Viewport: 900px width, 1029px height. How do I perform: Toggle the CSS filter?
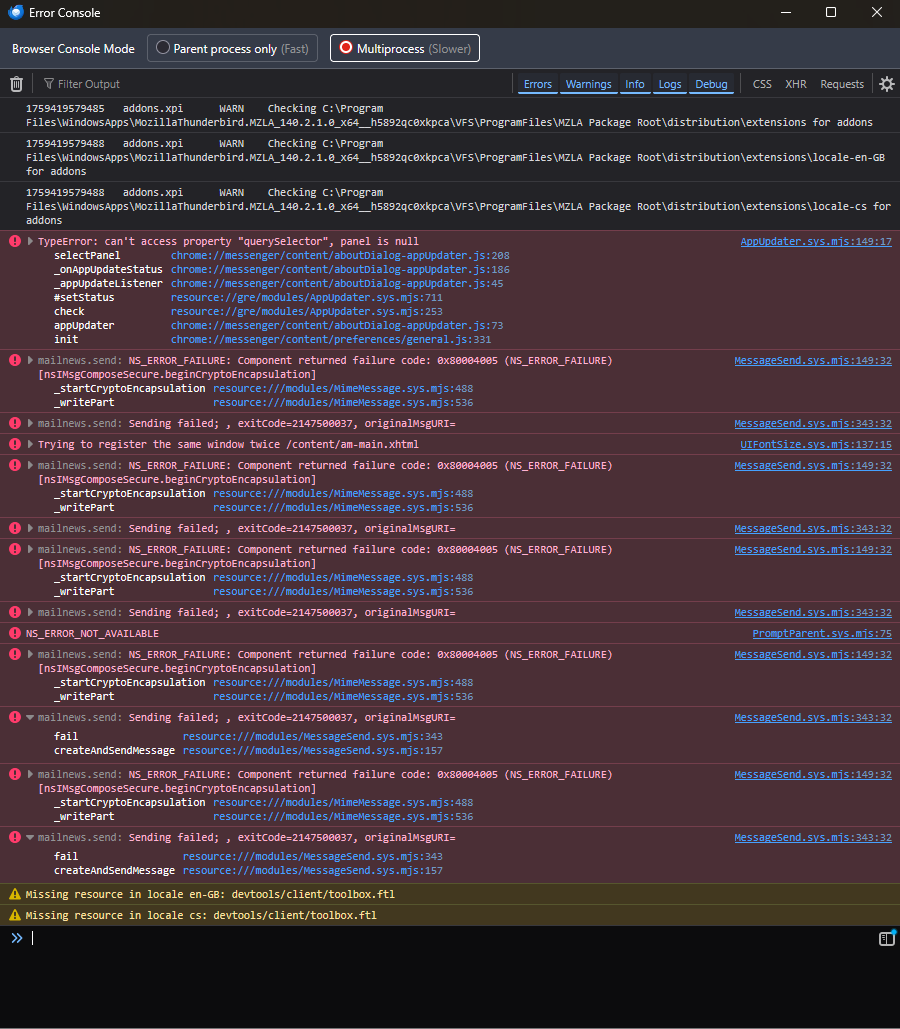762,84
